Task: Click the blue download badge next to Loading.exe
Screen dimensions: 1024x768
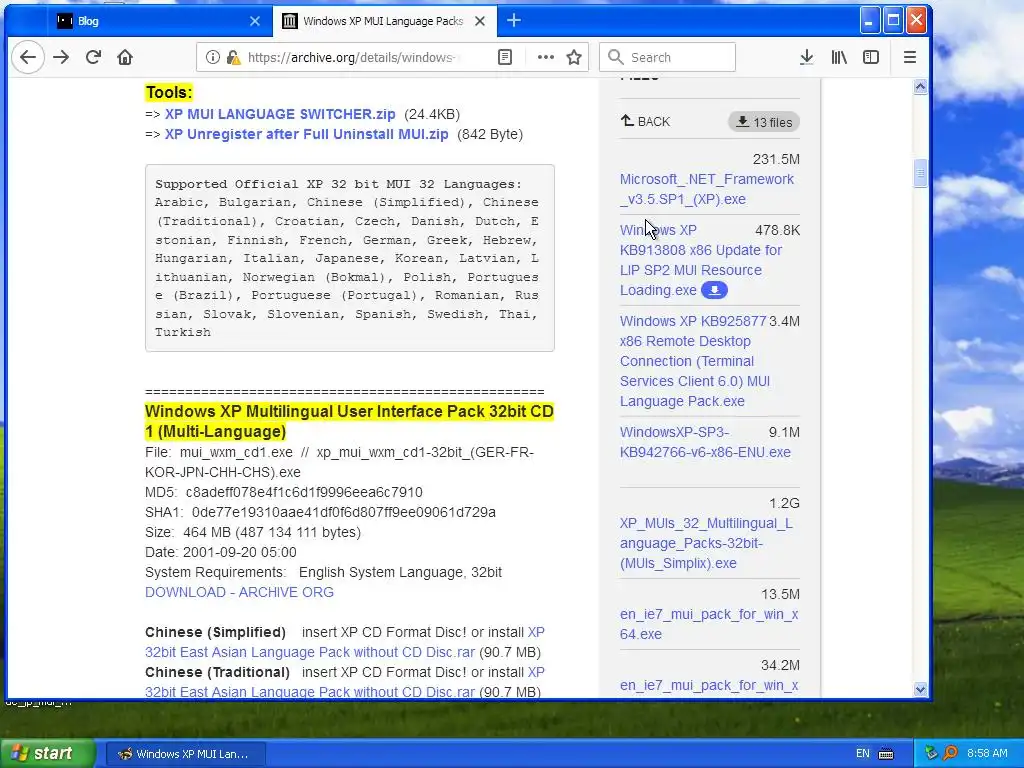Action: point(714,290)
